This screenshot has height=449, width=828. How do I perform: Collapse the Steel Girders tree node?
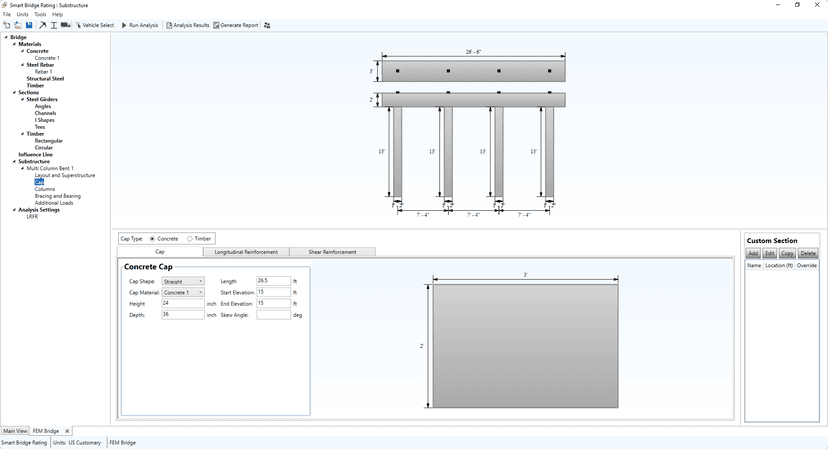coord(22,99)
